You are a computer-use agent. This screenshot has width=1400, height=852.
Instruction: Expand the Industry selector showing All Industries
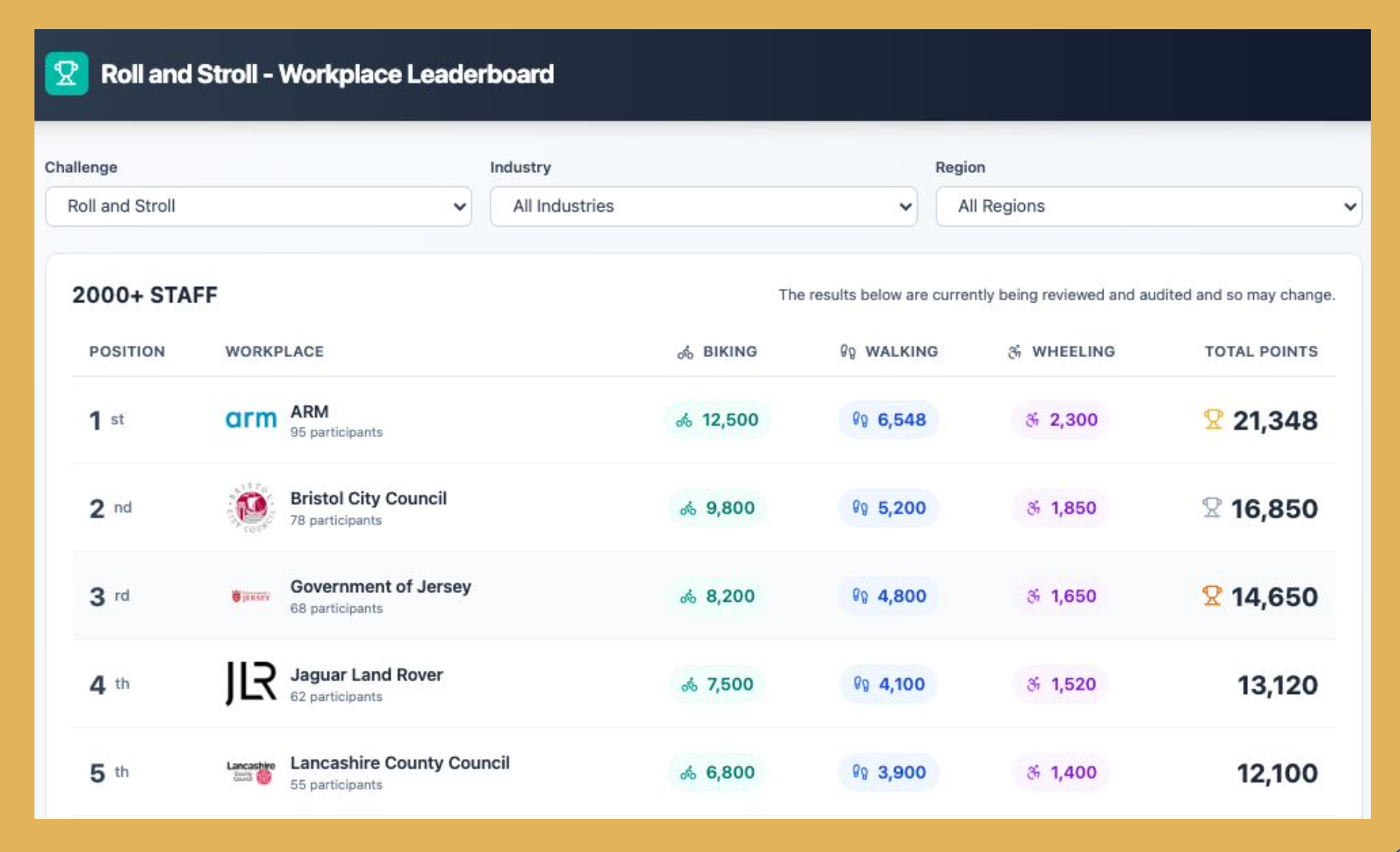(703, 206)
